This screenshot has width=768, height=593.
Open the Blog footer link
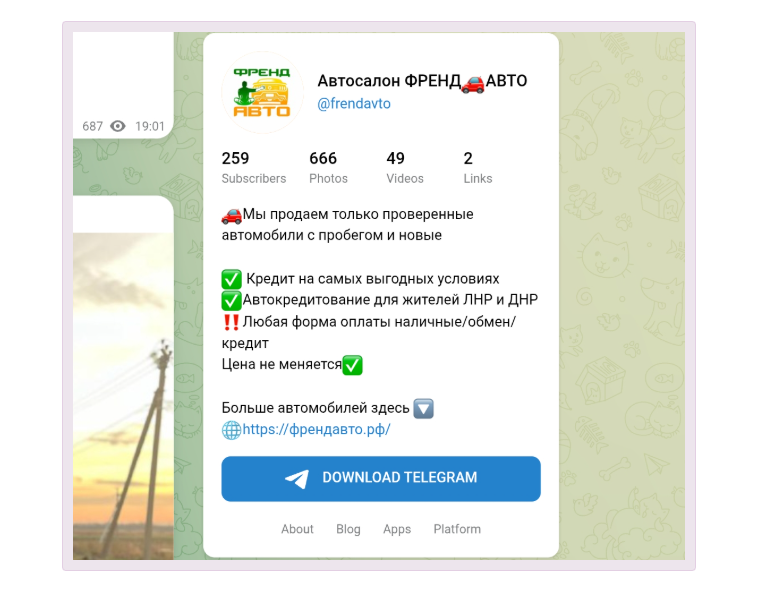pyautogui.click(x=348, y=529)
